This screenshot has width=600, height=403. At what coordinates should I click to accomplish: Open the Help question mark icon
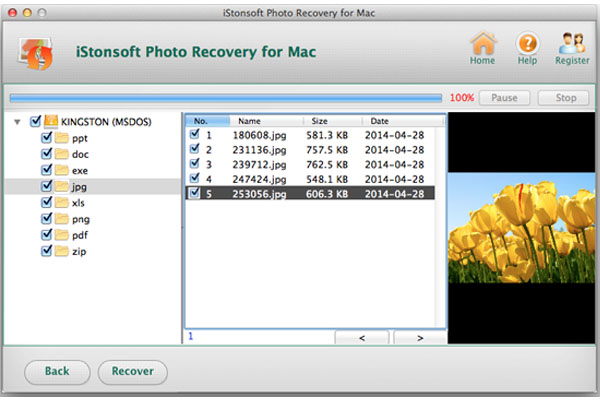click(527, 42)
